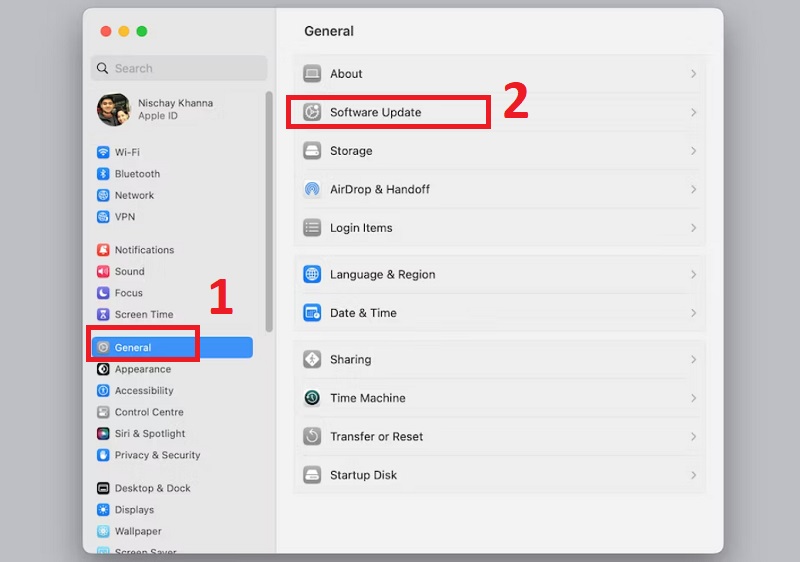Open Network label in sidebar
The image size is (800, 562).
(134, 195)
